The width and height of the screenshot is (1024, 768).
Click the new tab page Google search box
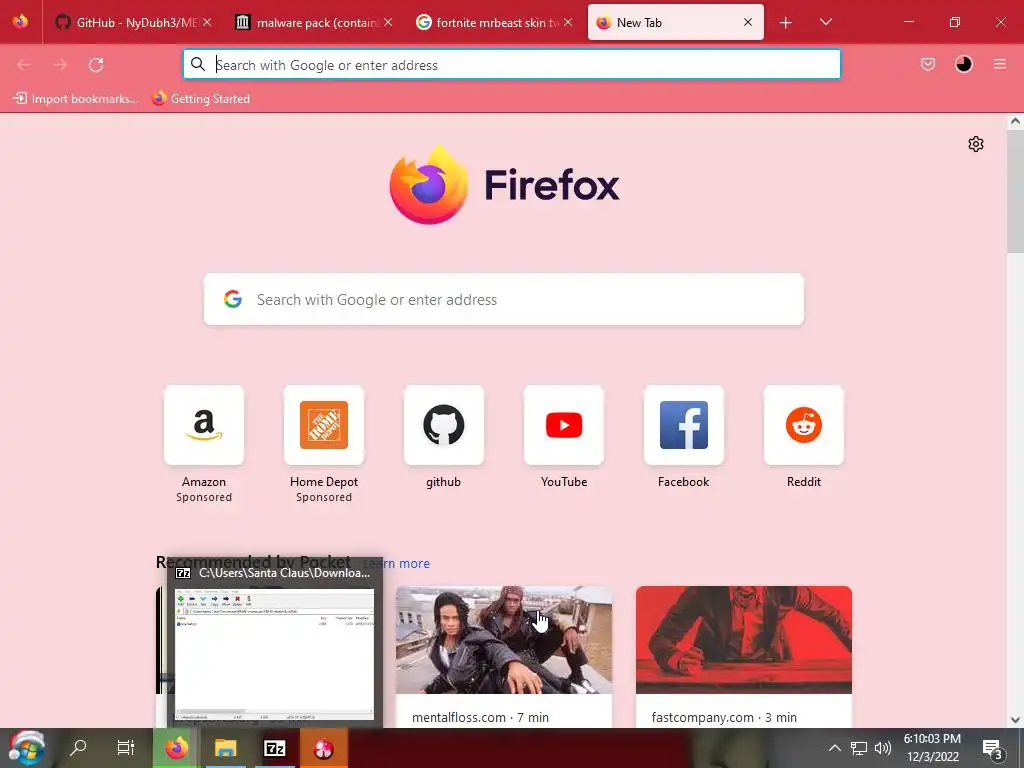pos(504,299)
